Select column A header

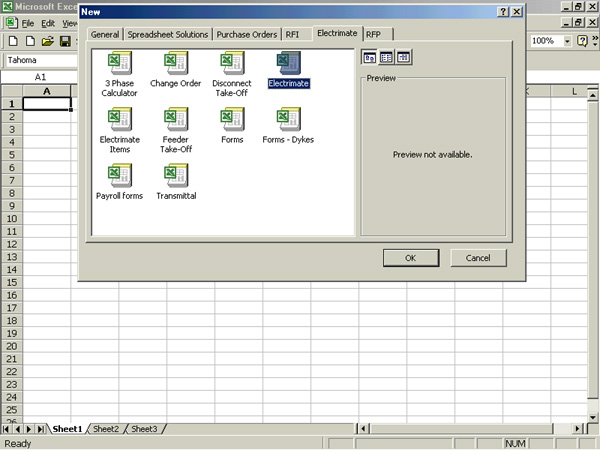(x=47, y=91)
